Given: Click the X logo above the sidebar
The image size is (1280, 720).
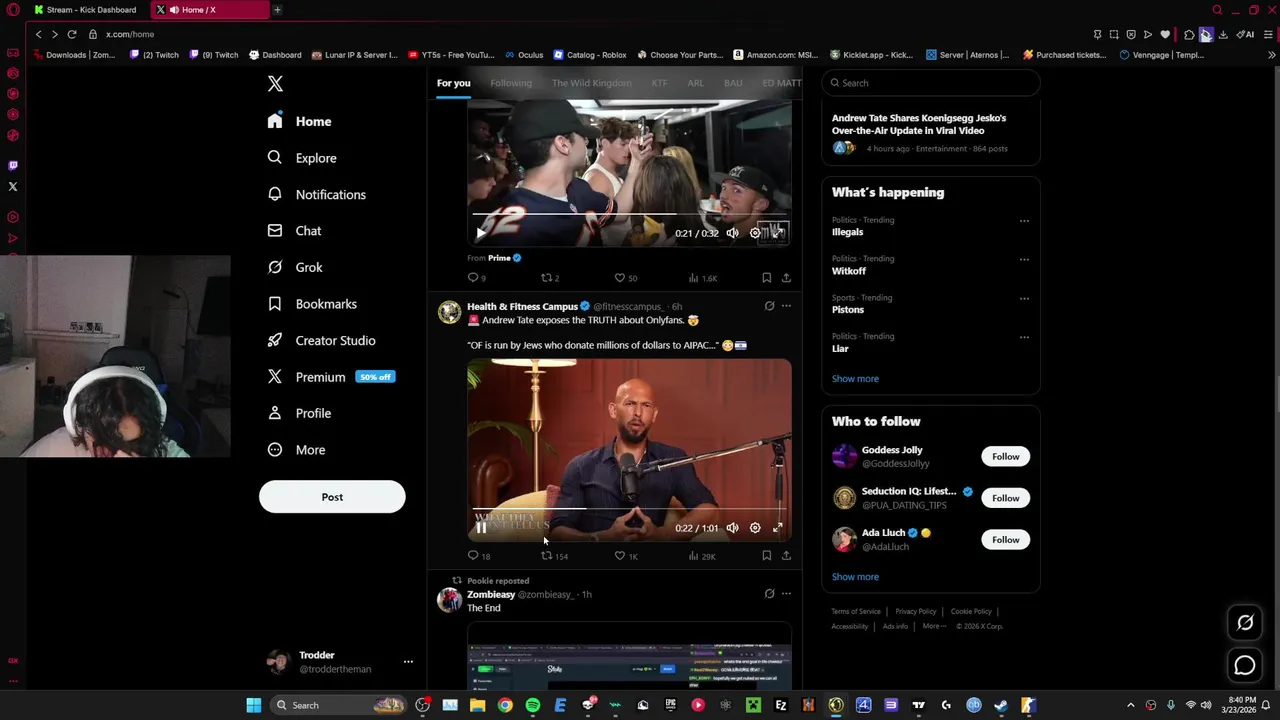Looking at the screenshot, I should click(275, 84).
